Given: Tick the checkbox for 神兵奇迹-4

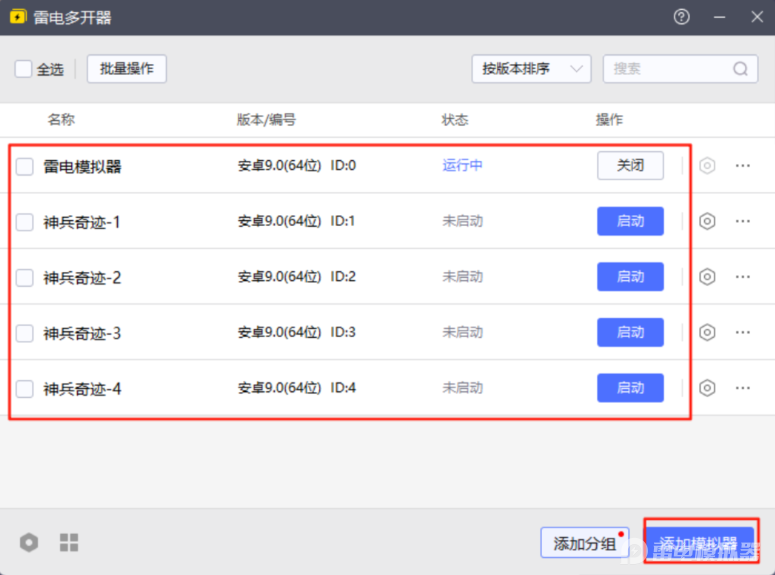Looking at the screenshot, I should (25, 389).
